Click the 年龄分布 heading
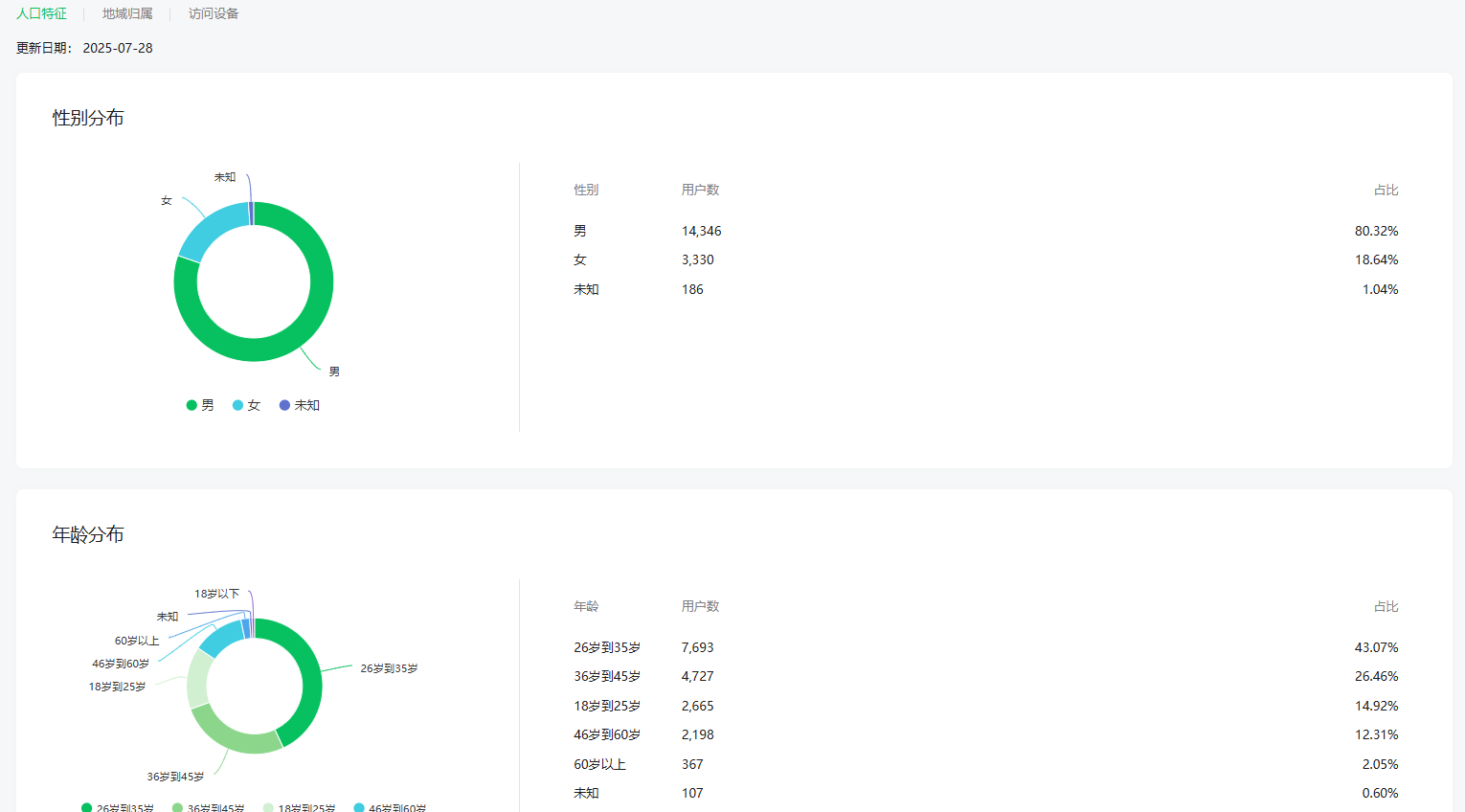This screenshot has width=1465, height=812. click(88, 534)
